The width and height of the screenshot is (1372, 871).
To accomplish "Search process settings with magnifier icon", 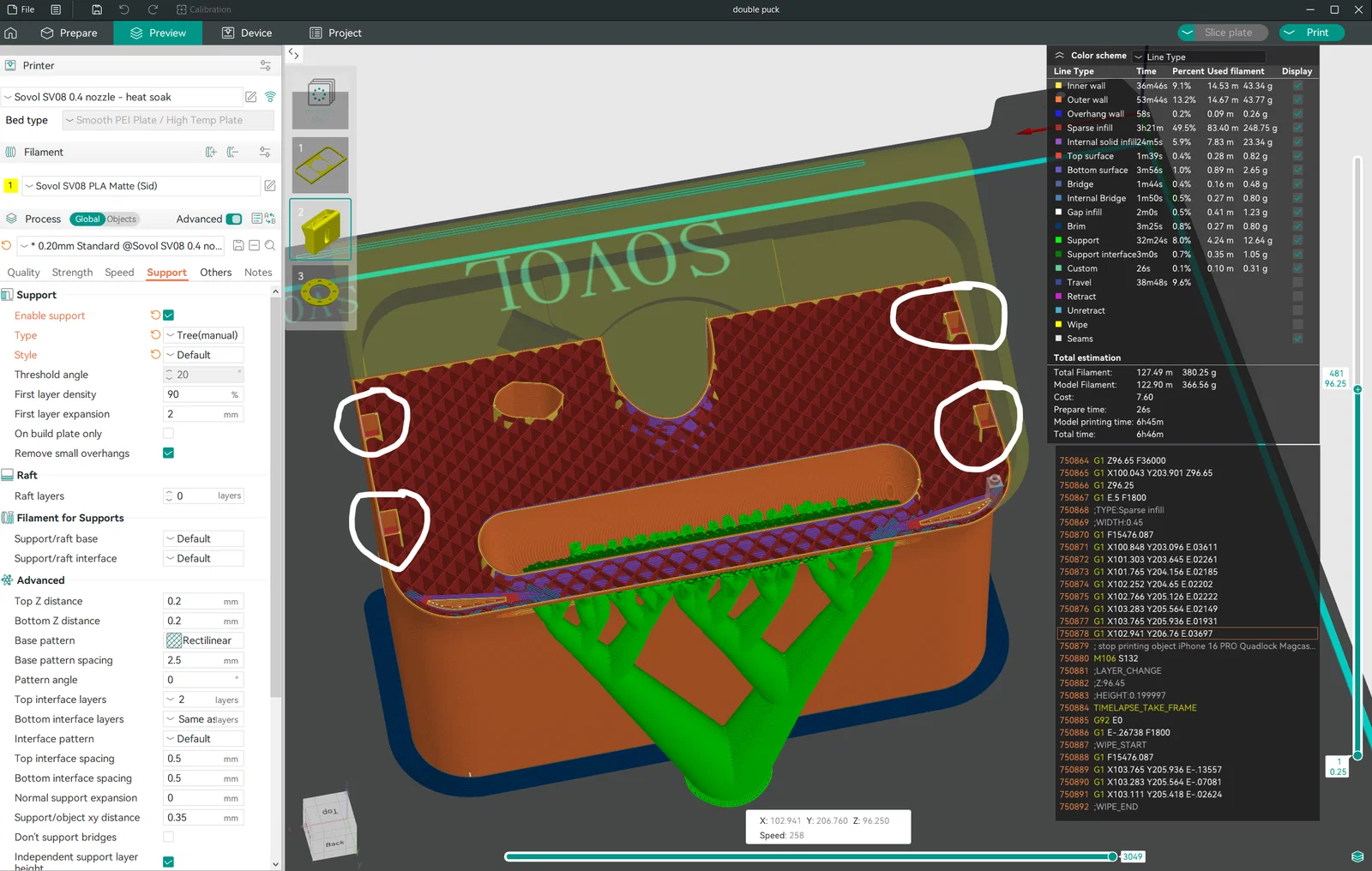I will coord(270,246).
